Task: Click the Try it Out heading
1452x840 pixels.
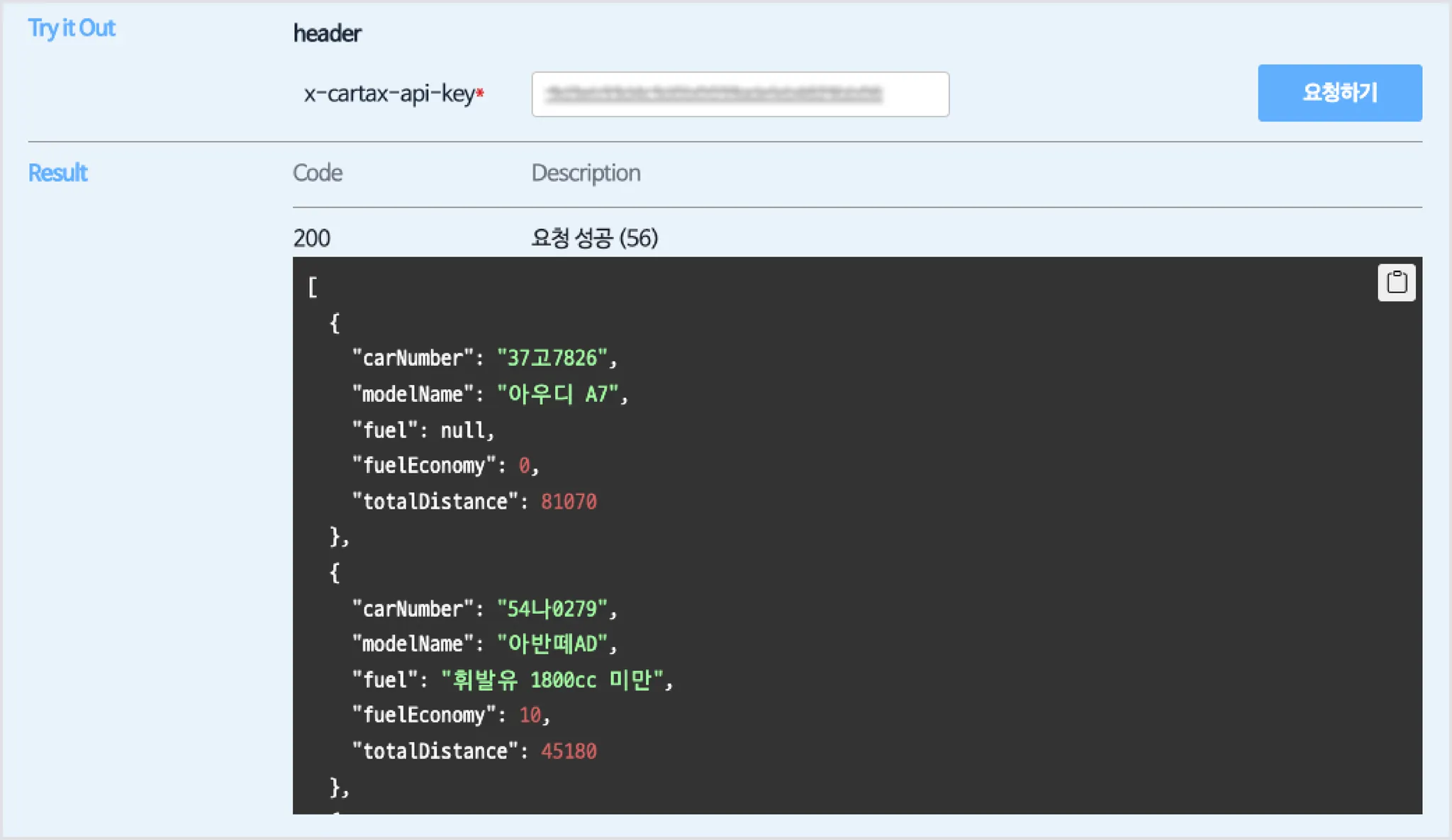Action: tap(72, 28)
